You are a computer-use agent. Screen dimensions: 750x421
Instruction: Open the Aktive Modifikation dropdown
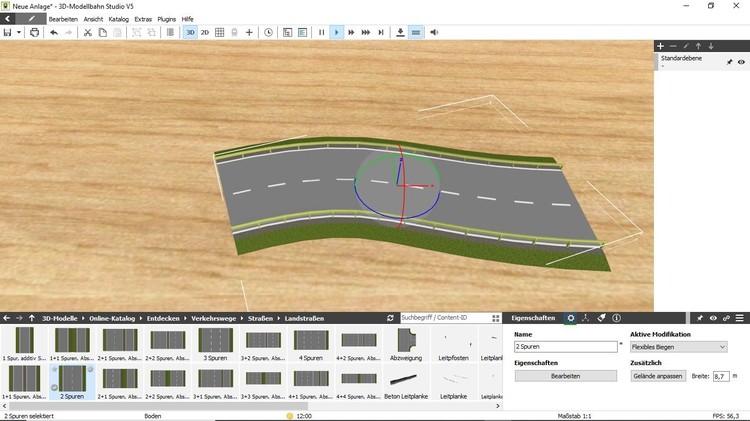pyautogui.click(x=678, y=347)
